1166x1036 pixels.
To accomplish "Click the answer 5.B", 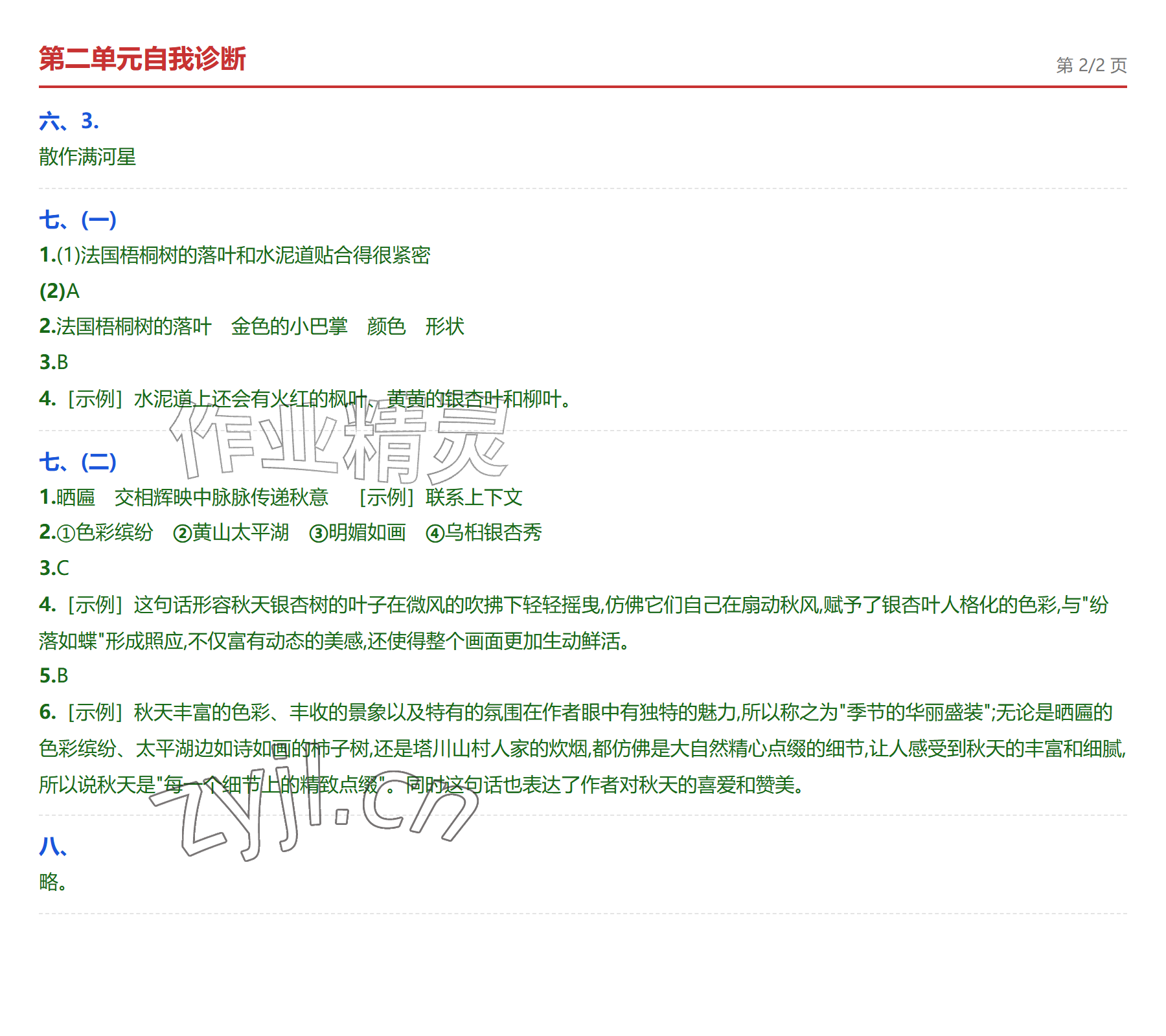I will point(54,675).
